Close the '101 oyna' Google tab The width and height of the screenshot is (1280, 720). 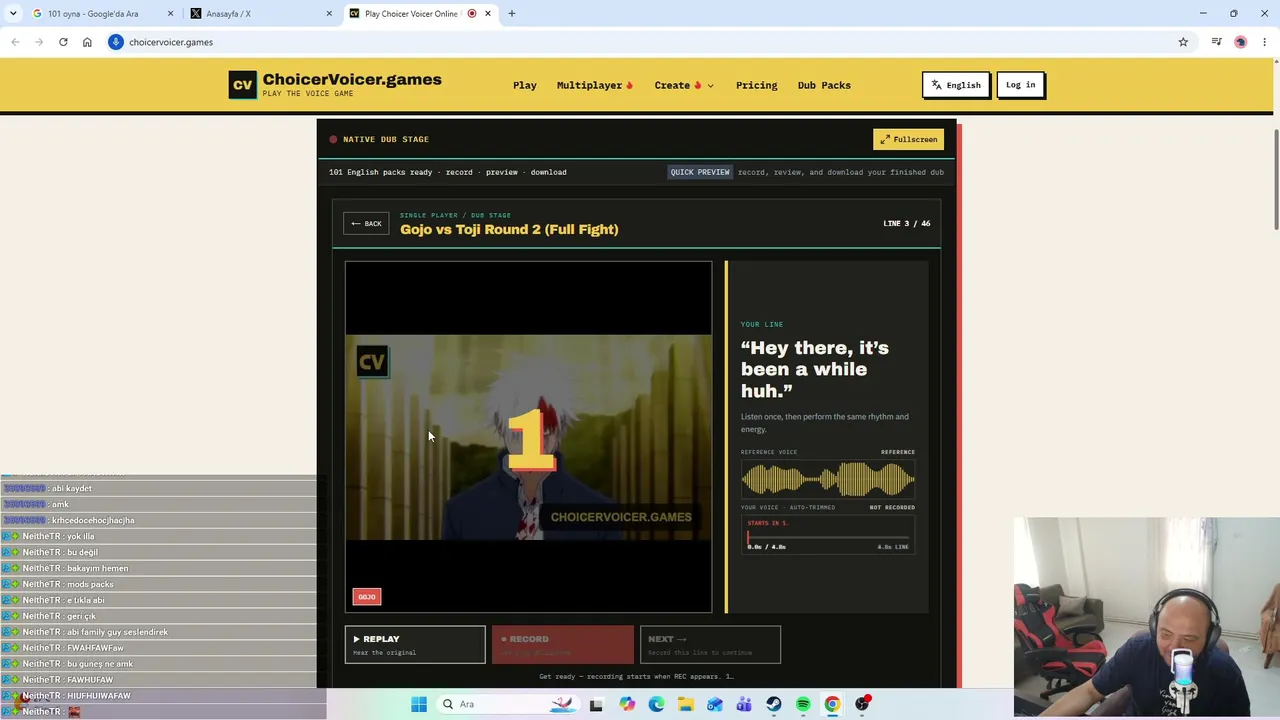(x=170, y=13)
